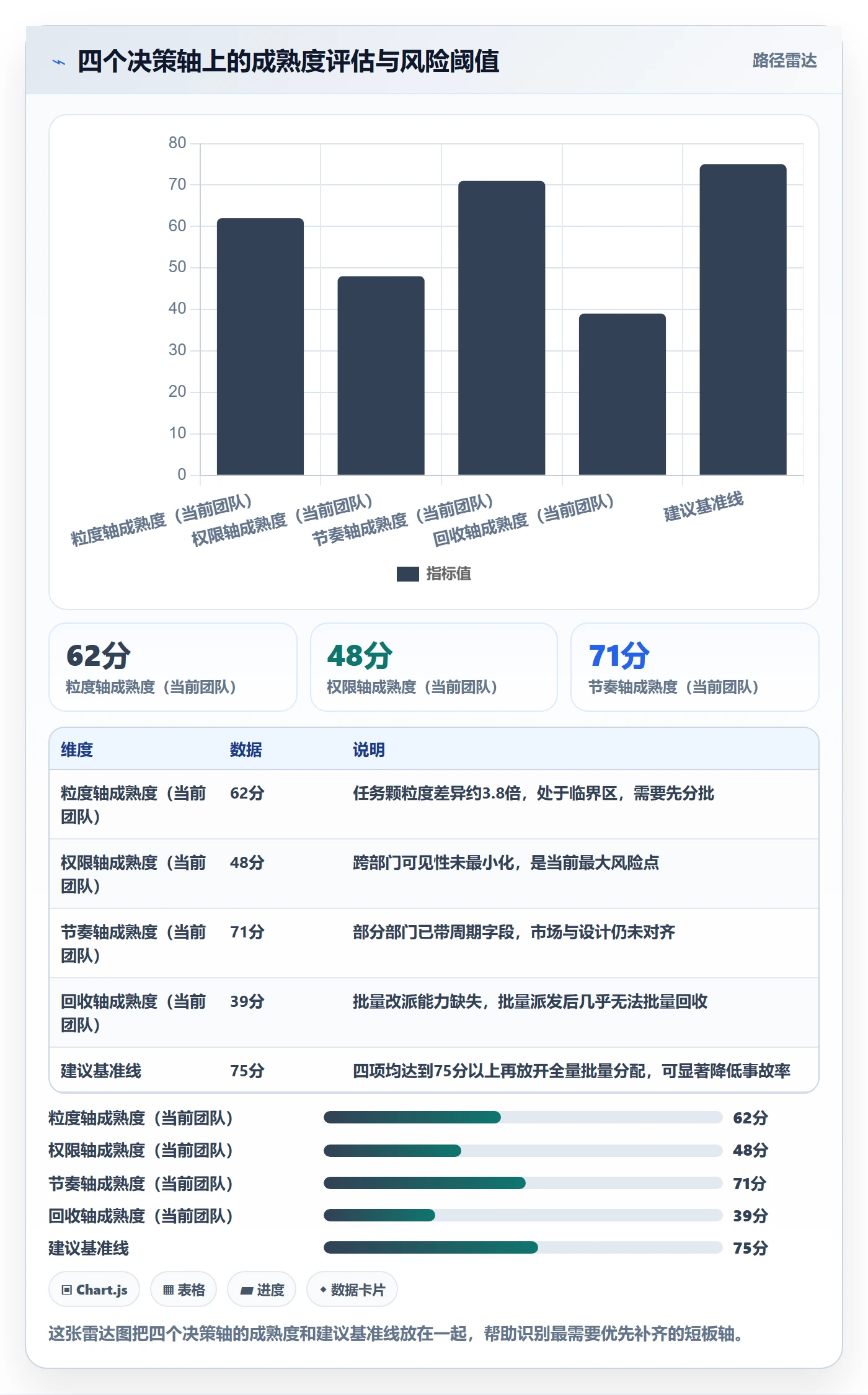Toggle the 指标值 legend color box
The image size is (868, 1395).
click(x=407, y=574)
